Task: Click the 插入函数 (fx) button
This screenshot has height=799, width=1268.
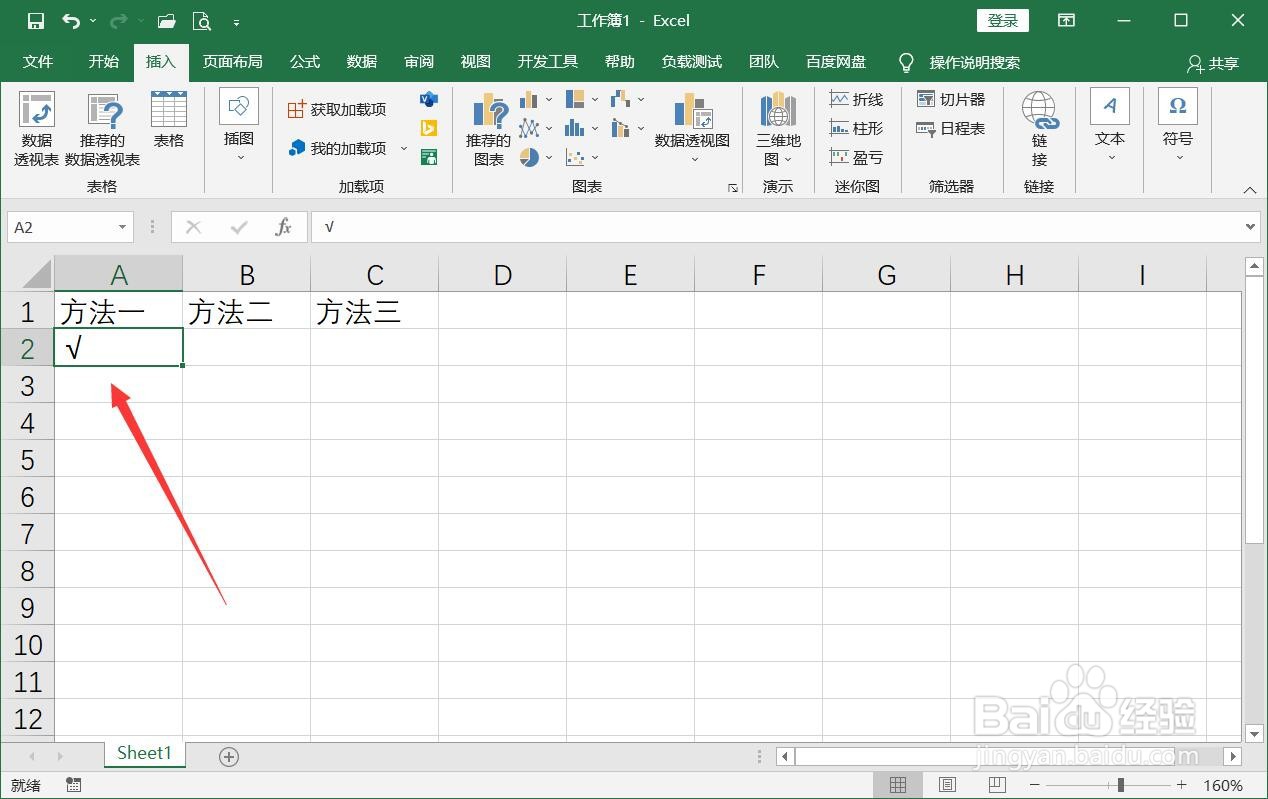Action: point(283,227)
